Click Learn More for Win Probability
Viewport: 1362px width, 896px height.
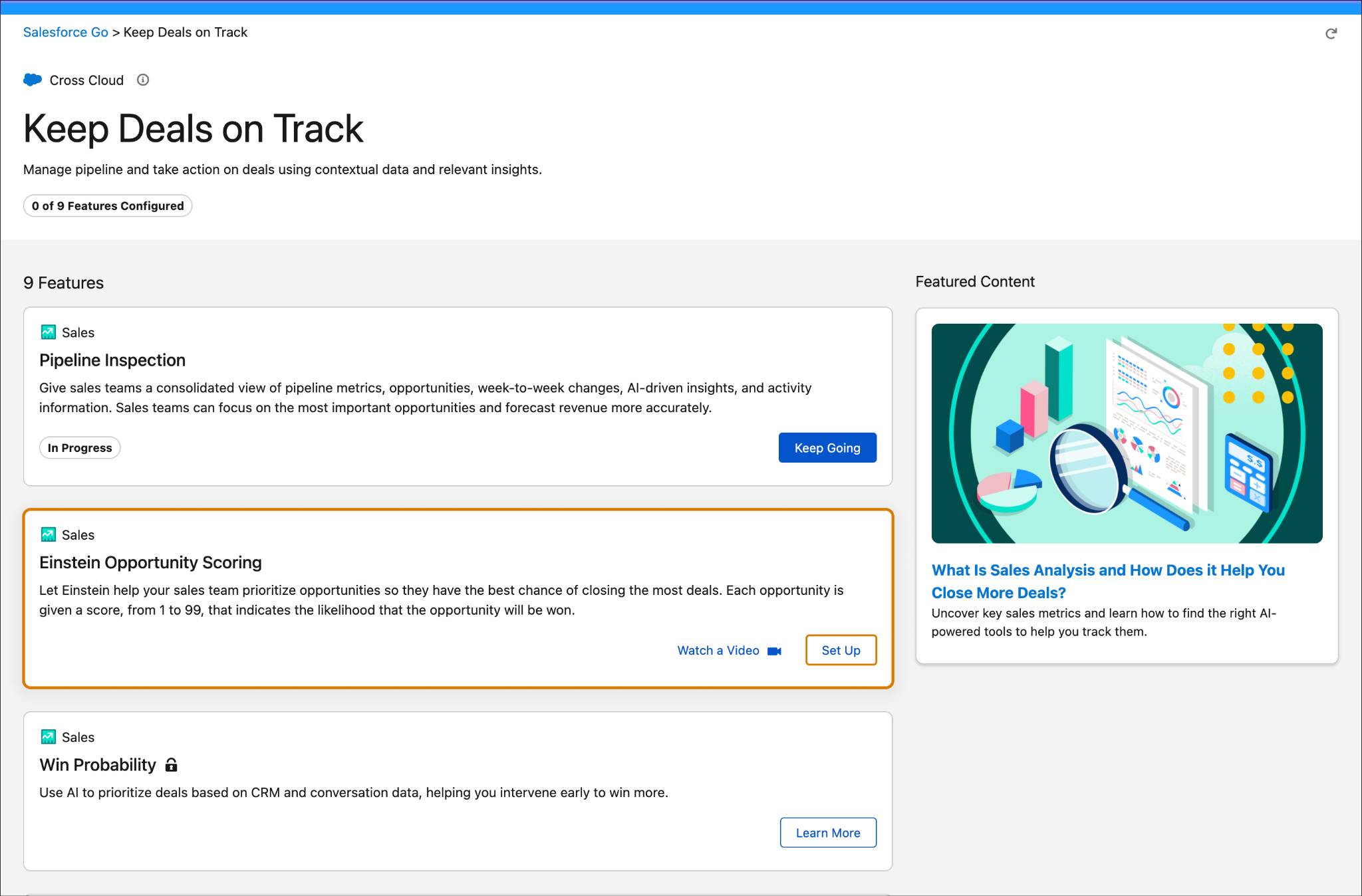click(x=828, y=833)
